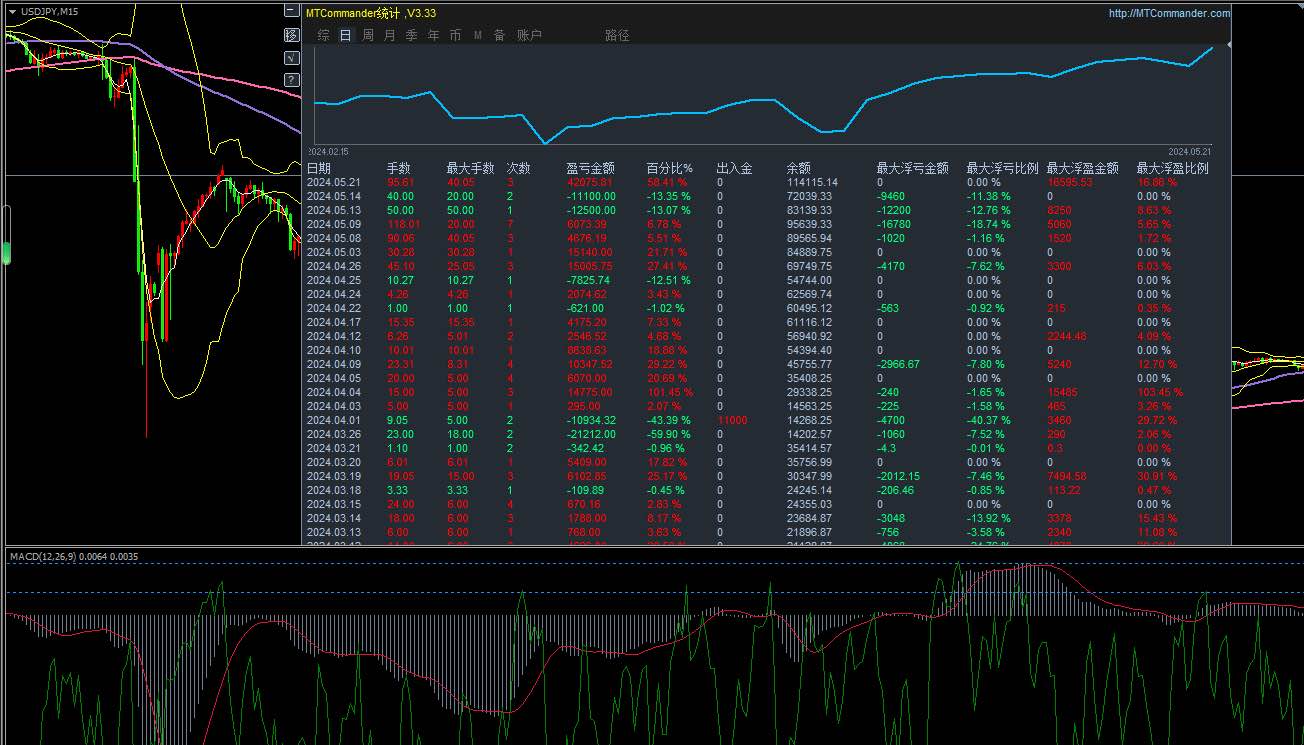Open the USDJPY,M15 chart dropdown arrow
The height and width of the screenshot is (745, 1304).
11,12
